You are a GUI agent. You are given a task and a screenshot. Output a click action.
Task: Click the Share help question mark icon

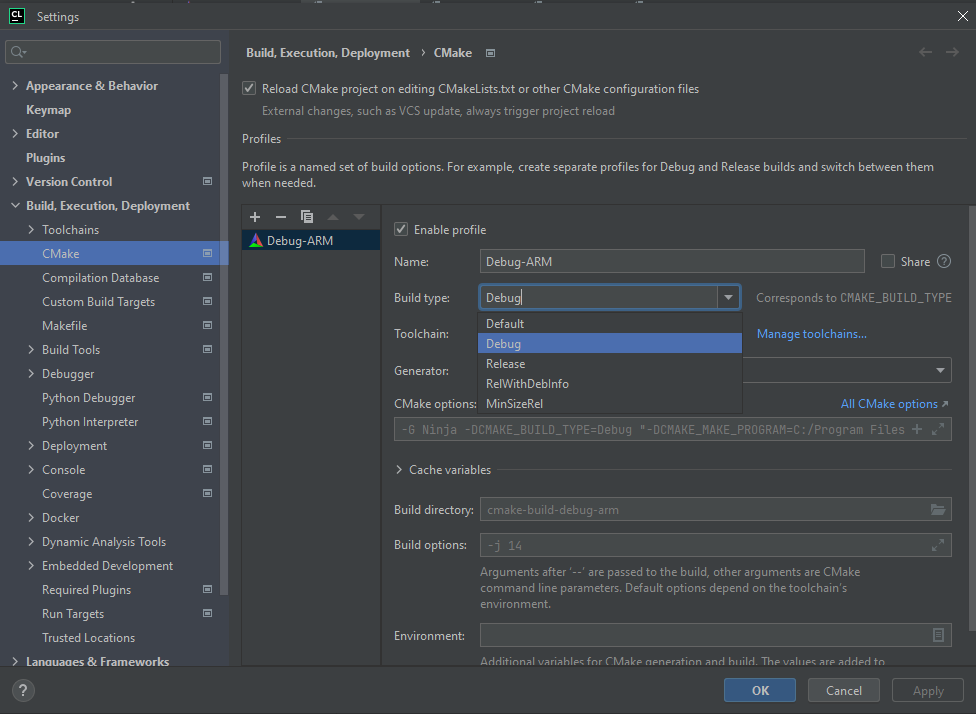point(944,261)
